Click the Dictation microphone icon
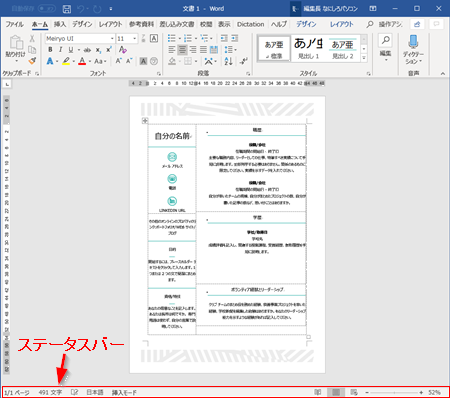The width and height of the screenshot is (450, 398). click(413, 42)
